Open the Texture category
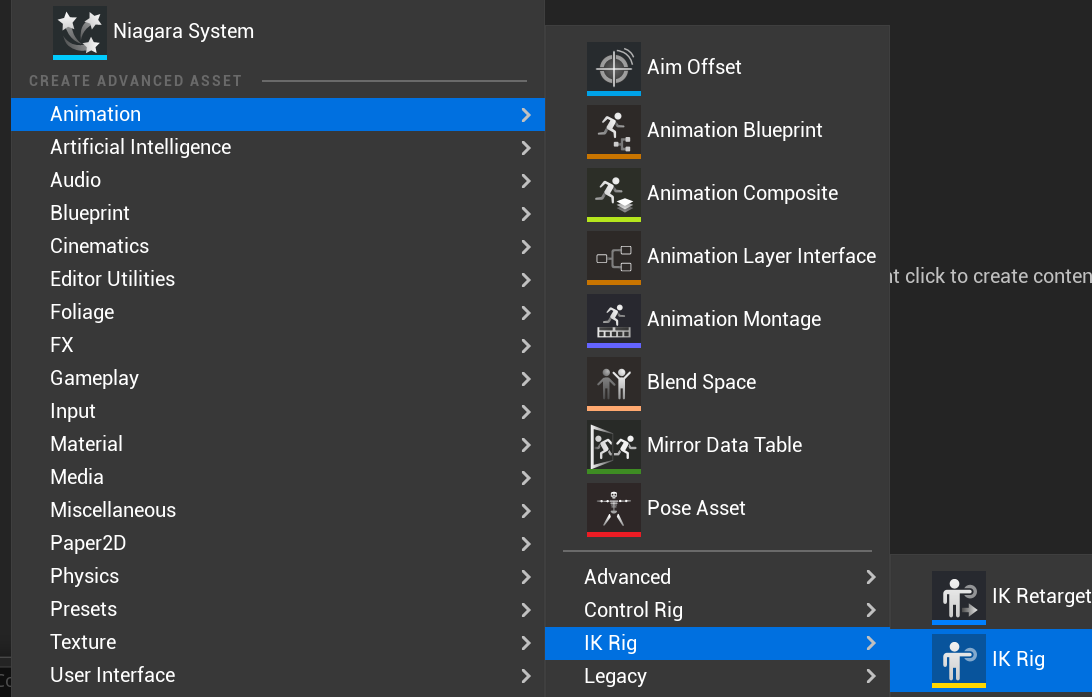The image size is (1092, 697). tap(278, 642)
